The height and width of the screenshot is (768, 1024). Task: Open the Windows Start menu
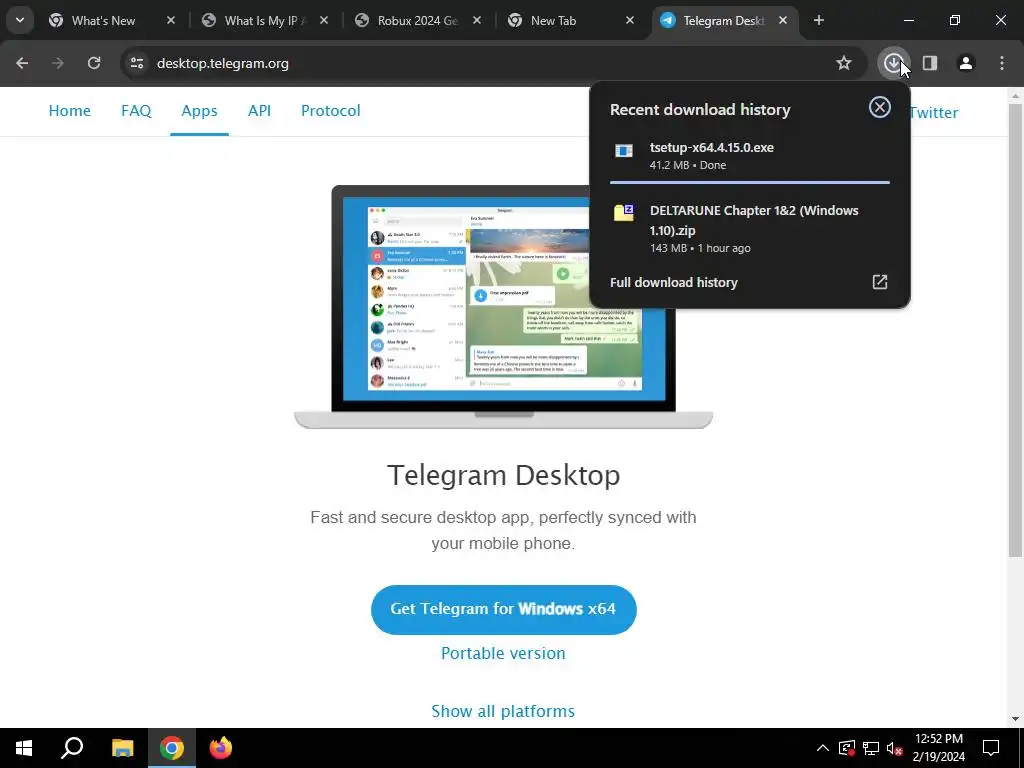coord(24,748)
